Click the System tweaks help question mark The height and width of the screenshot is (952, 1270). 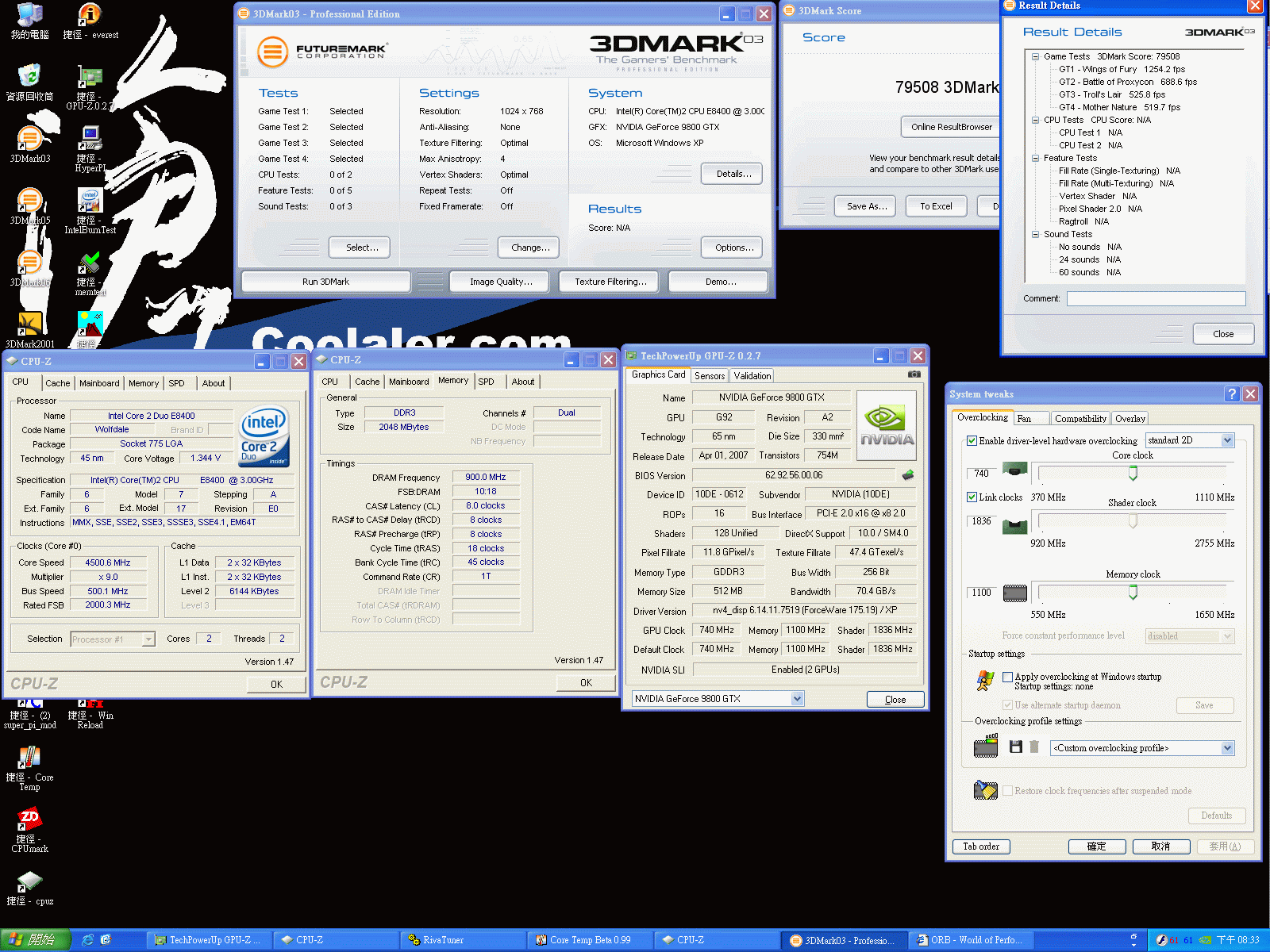(x=1231, y=393)
